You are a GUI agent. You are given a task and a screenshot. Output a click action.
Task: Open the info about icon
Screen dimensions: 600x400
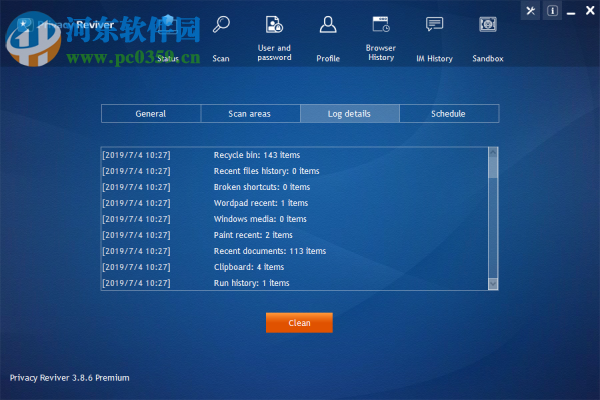pyautogui.click(x=552, y=11)
